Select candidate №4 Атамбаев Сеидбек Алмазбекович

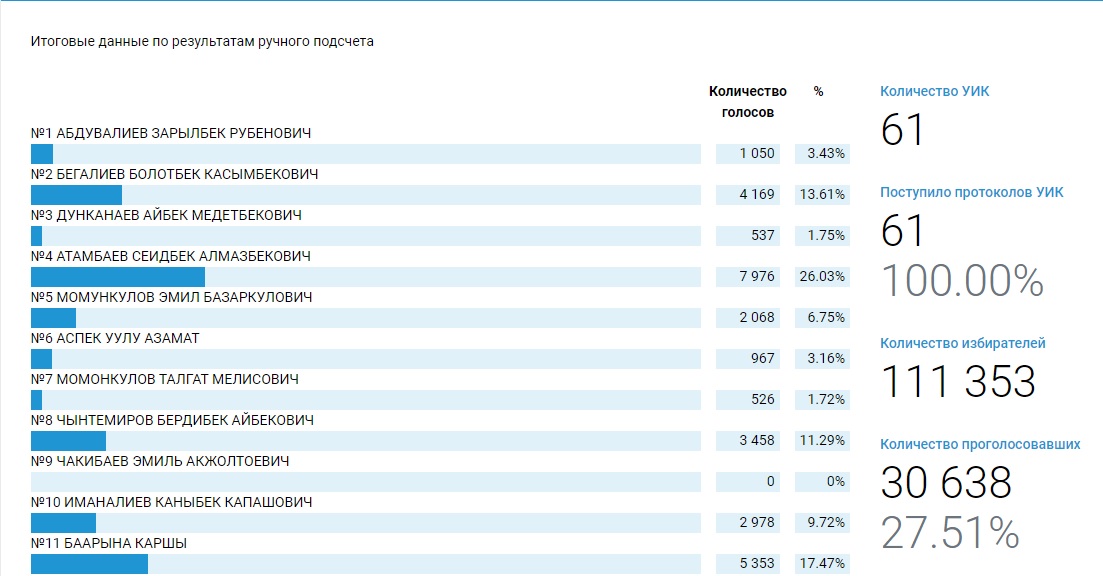click(171, 256)
